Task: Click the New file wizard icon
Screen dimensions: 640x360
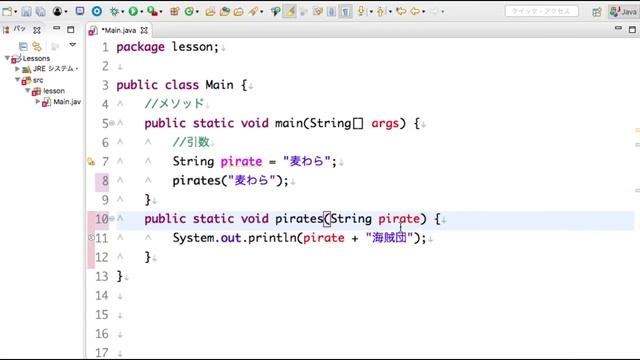Action: point(7,11)
